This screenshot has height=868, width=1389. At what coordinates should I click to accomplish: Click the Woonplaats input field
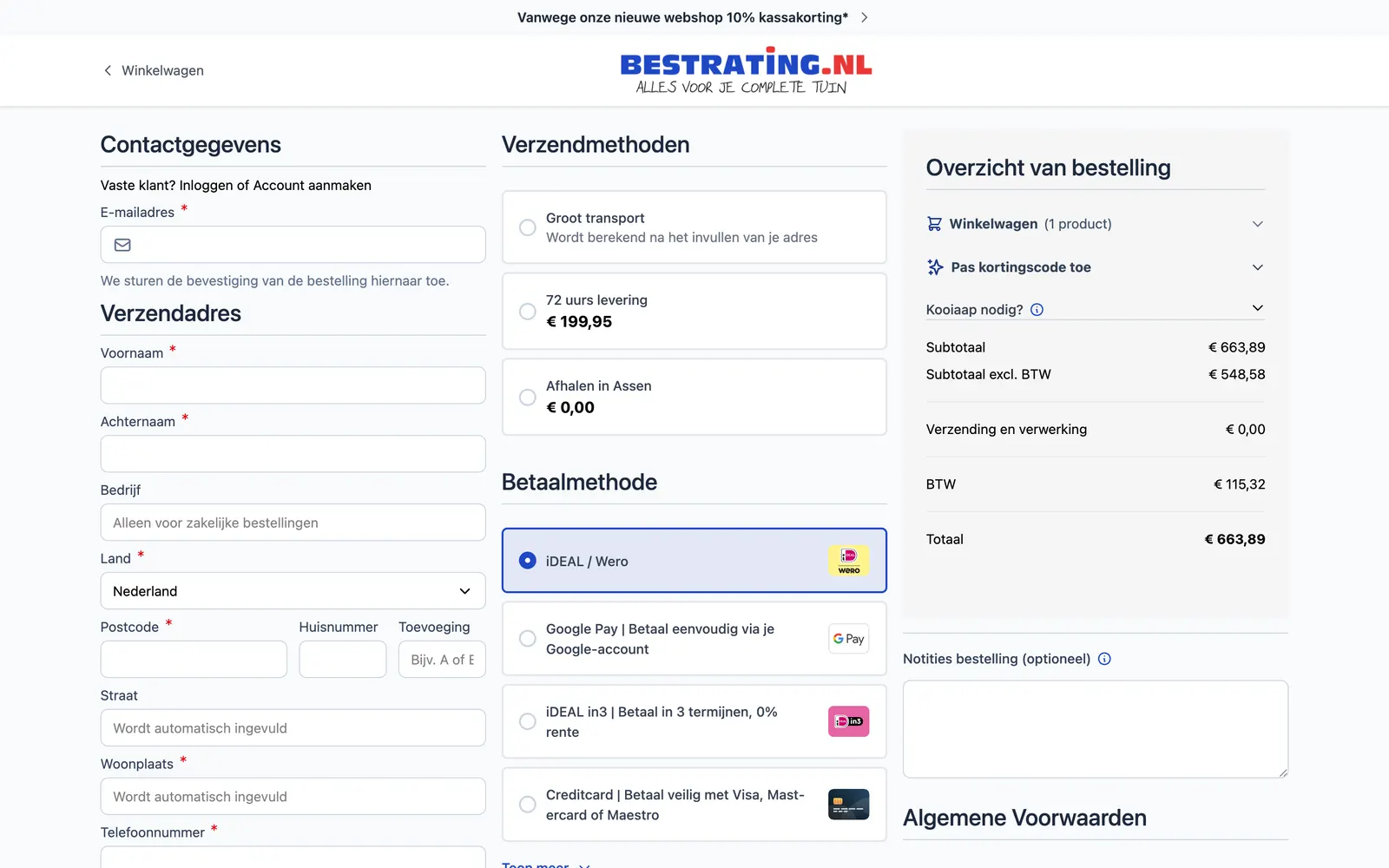click(293, 797)
